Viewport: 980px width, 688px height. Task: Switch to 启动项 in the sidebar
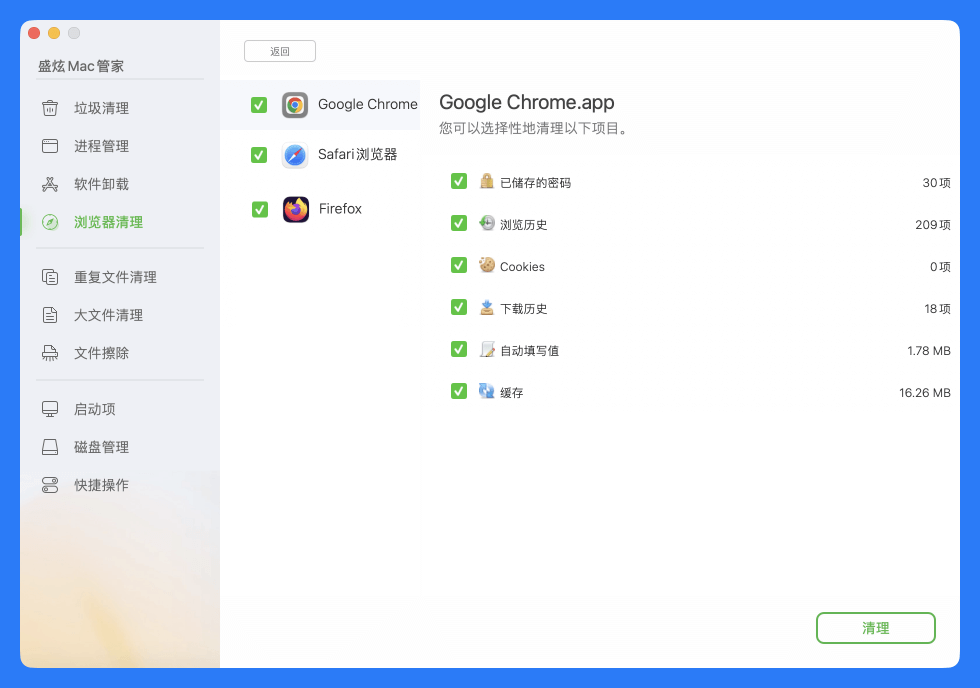click(x=94, y=409)
